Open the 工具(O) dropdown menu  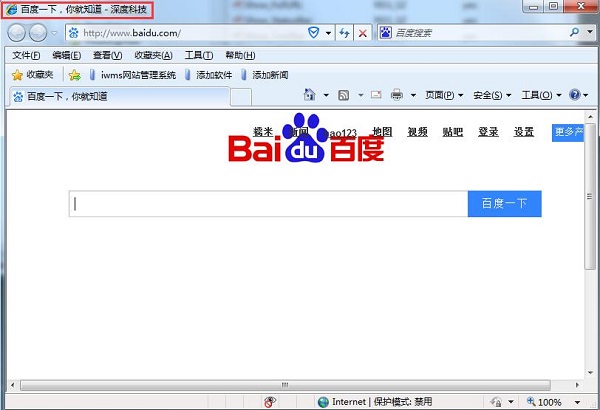(x=541, y=95)
